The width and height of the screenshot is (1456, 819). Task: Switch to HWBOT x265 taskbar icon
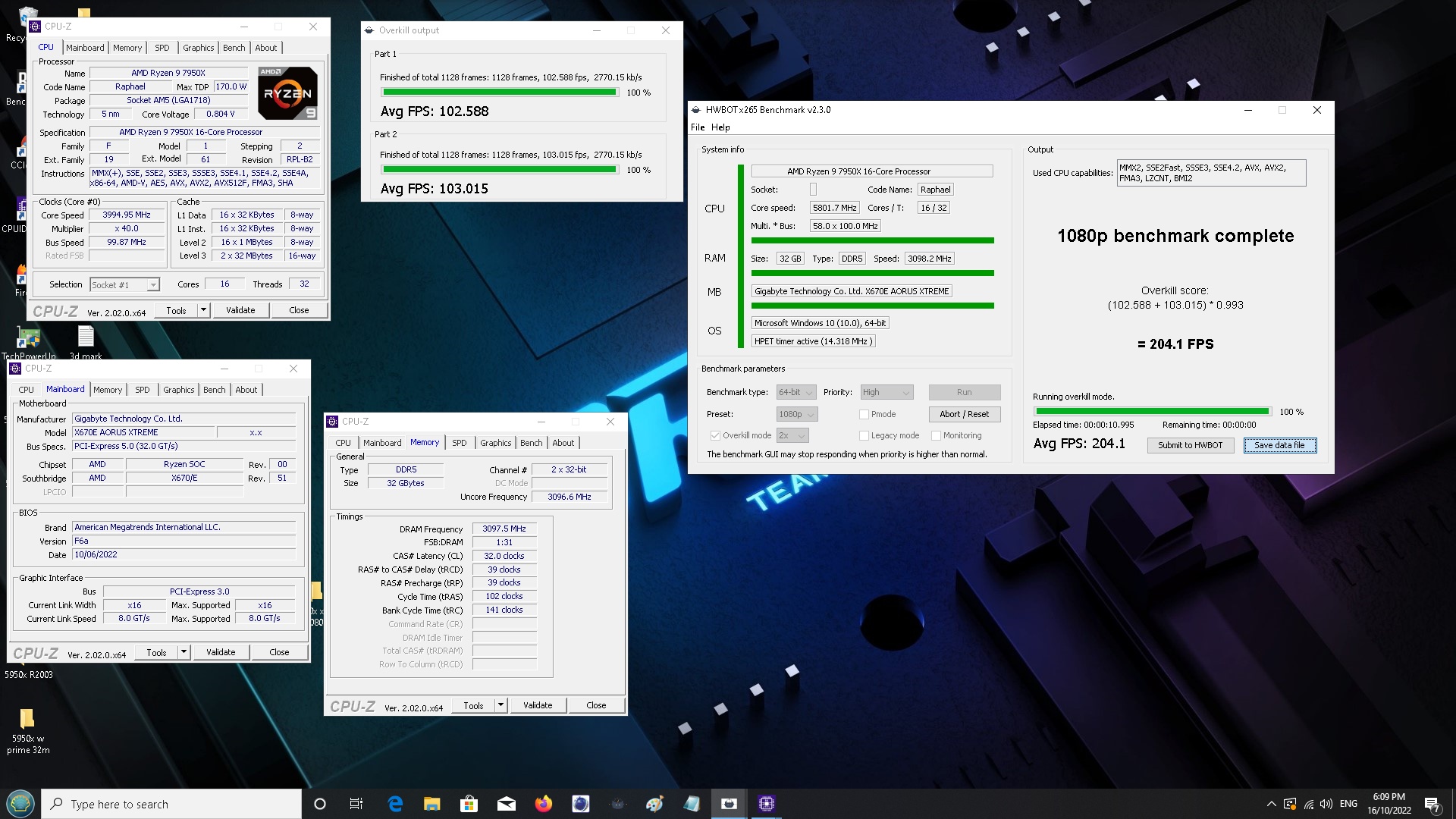tap(729, 804)
